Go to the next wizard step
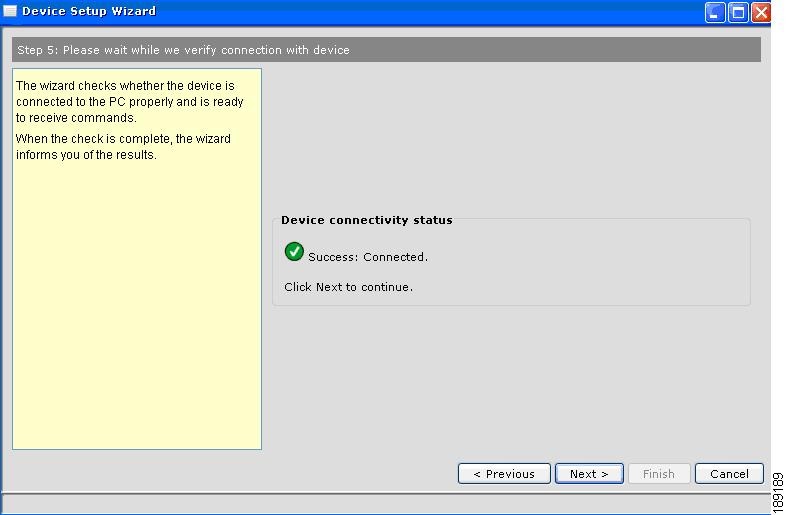786x515 pixels. click(589, 473)
